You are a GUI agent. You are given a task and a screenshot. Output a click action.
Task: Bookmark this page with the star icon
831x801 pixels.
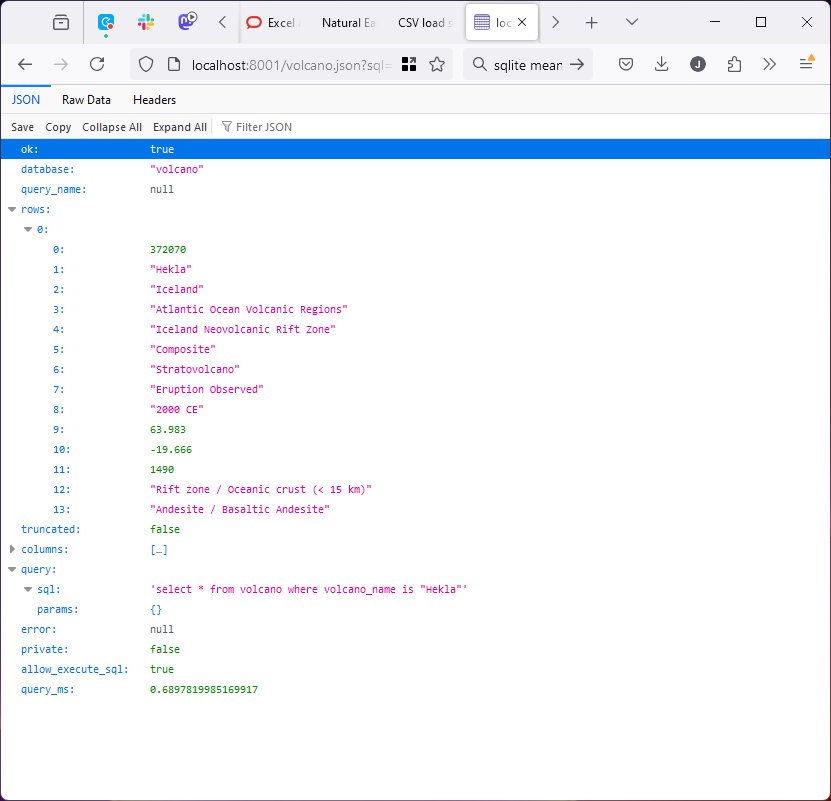pyautogui.click(x=437, y=64)
